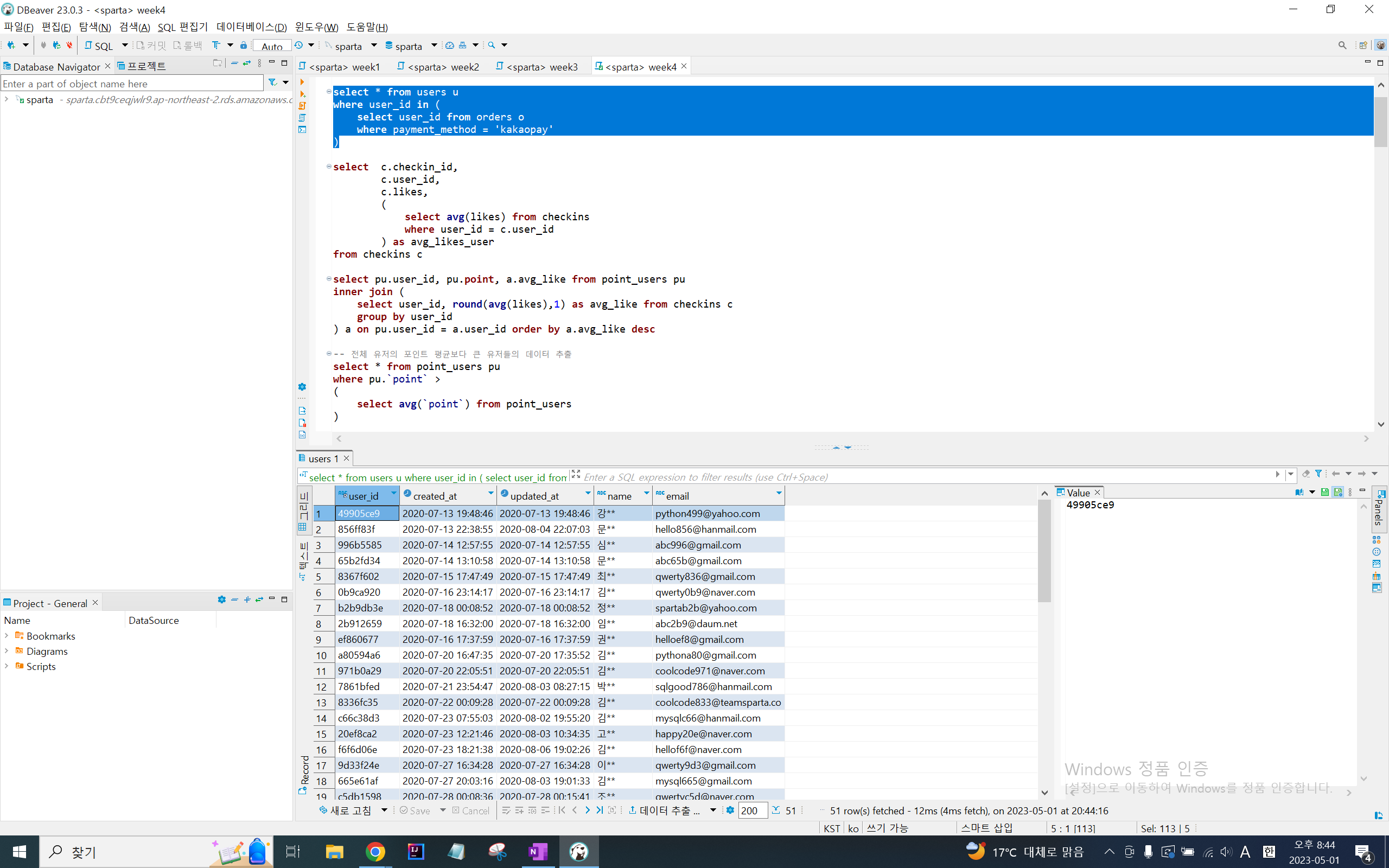Toggle the References panel circle icon

[1377, 552]
